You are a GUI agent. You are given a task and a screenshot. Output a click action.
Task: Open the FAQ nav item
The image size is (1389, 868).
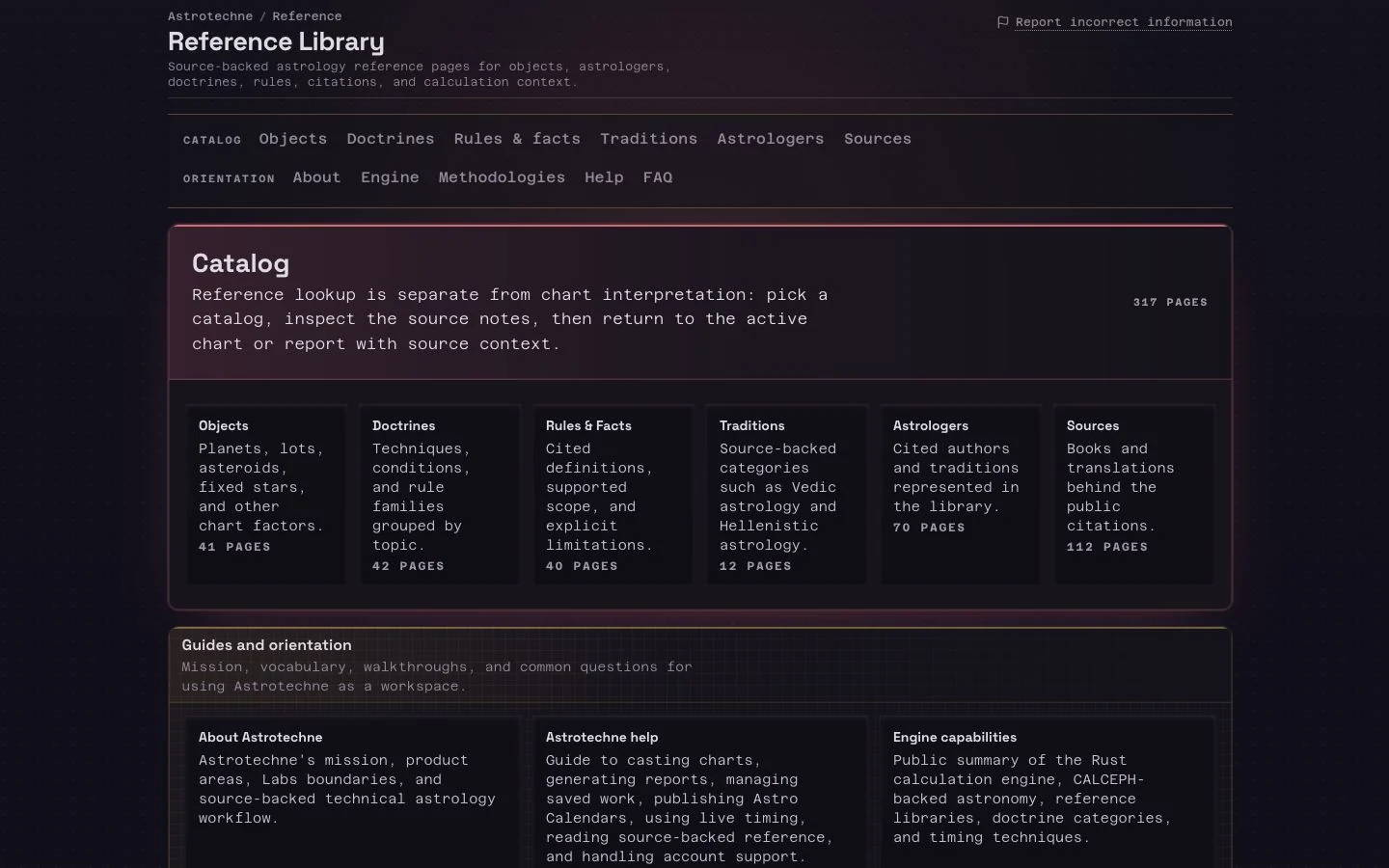(x=658, y=177)
